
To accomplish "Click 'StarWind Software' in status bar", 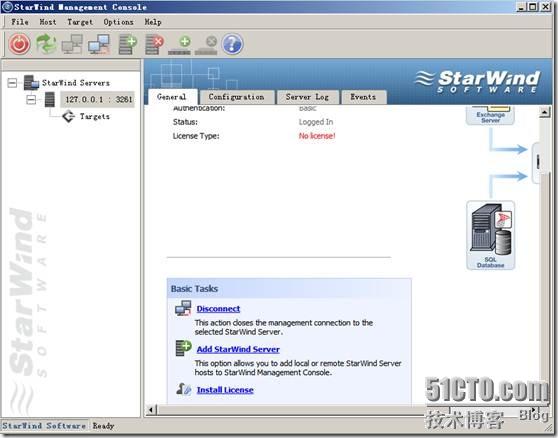I will 44,426.
